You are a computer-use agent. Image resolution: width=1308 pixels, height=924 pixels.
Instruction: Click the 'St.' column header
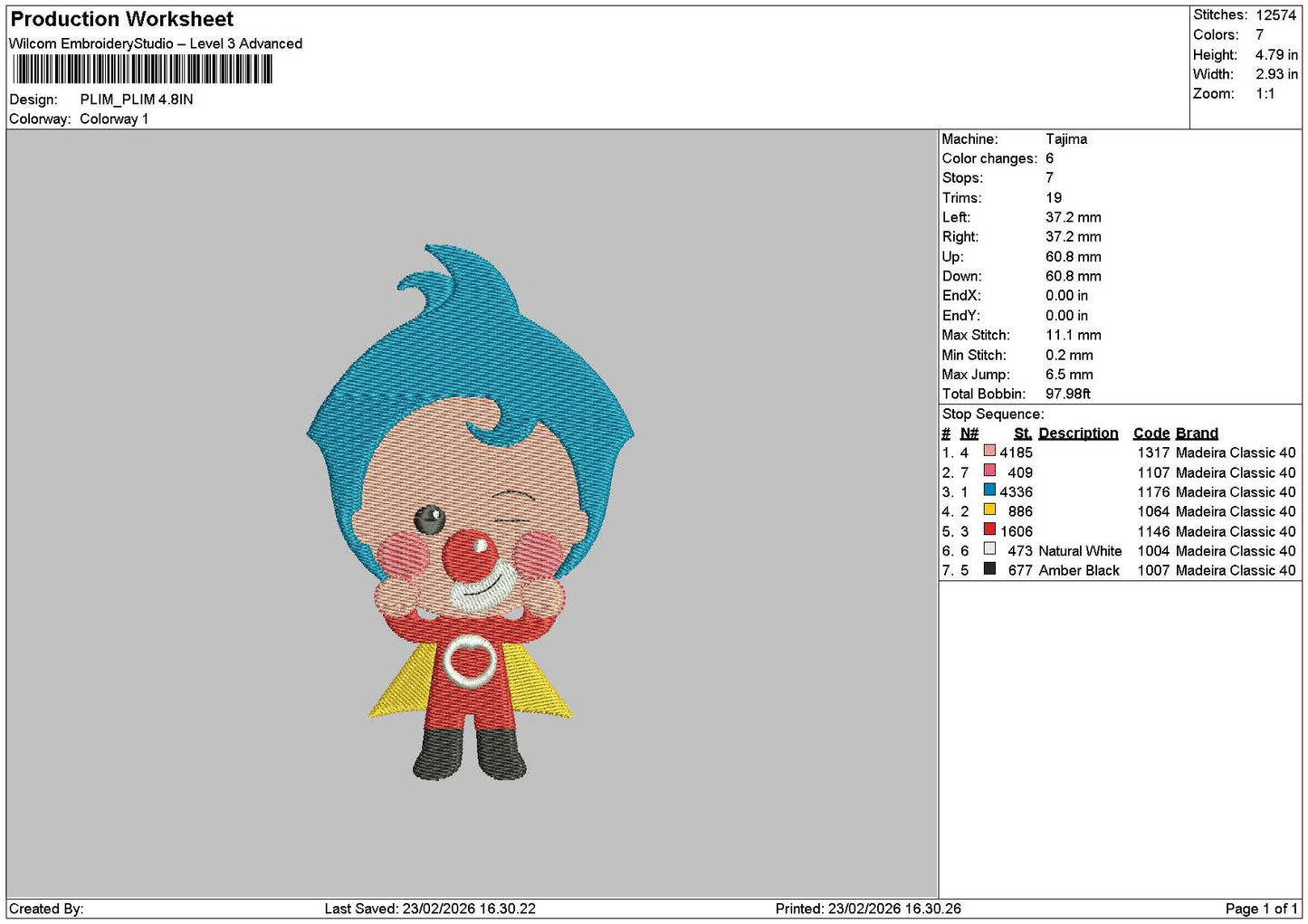1023,433
